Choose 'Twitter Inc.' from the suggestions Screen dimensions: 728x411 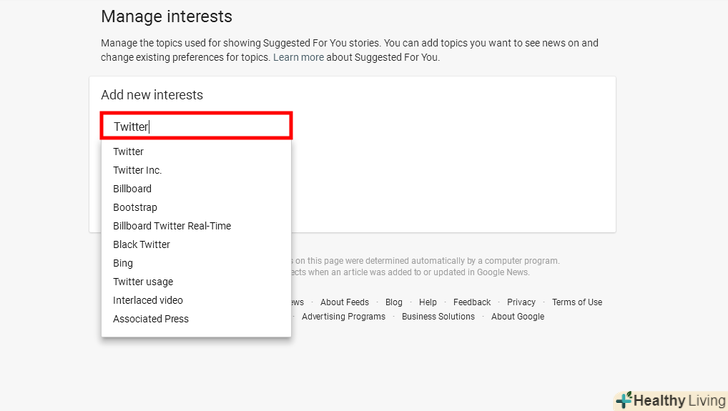pos(138,170)
